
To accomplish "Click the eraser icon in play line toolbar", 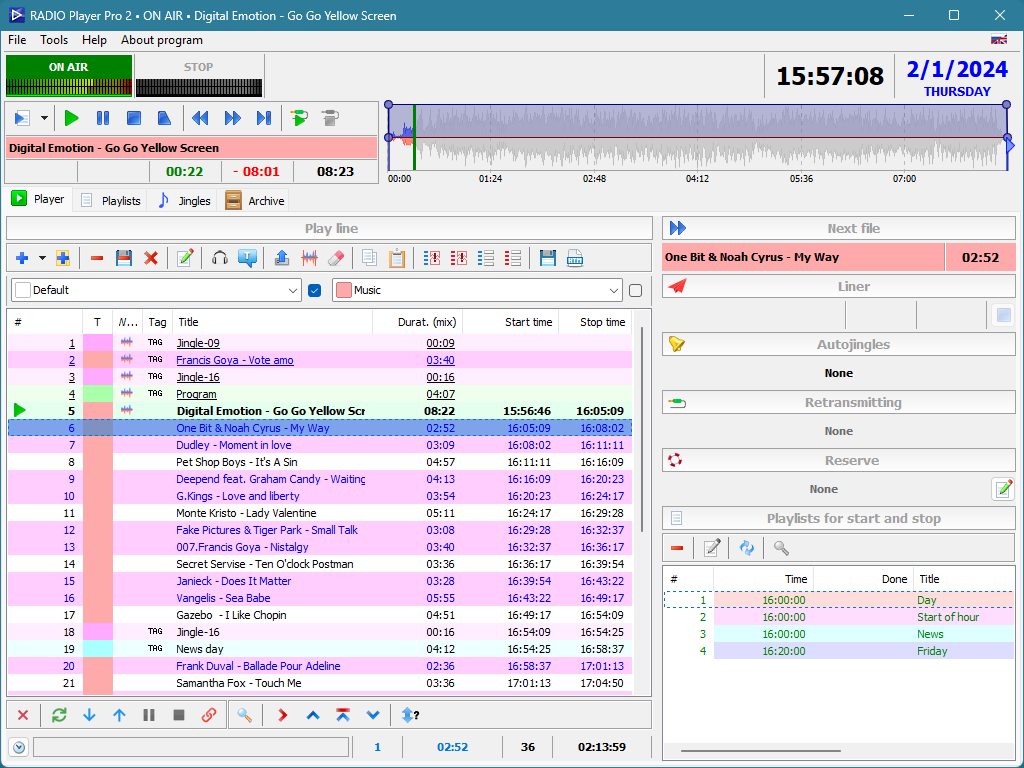I will pos(336,258).
